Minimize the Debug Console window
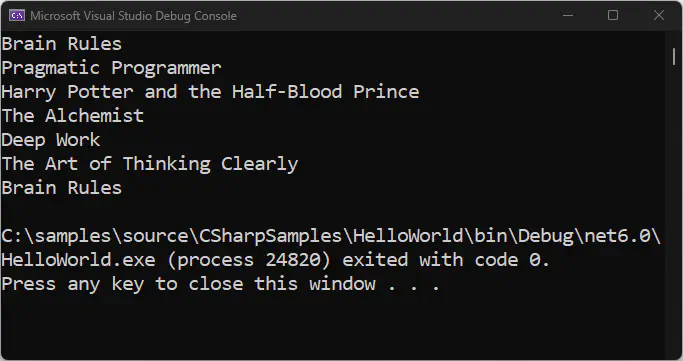Viewport: 683px width, 361px height. click(x=568, y=16)
